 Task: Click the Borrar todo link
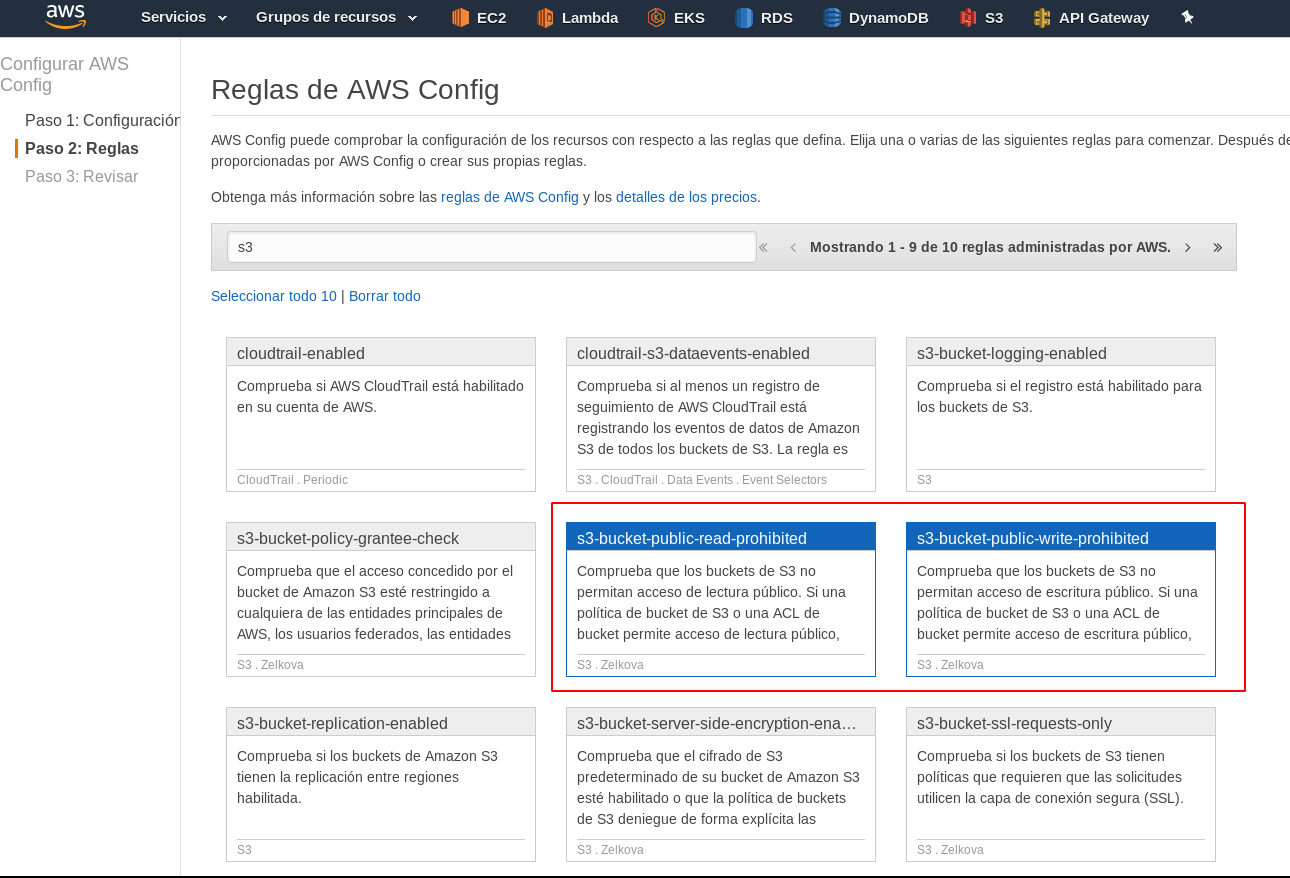(x=384, y=296)
